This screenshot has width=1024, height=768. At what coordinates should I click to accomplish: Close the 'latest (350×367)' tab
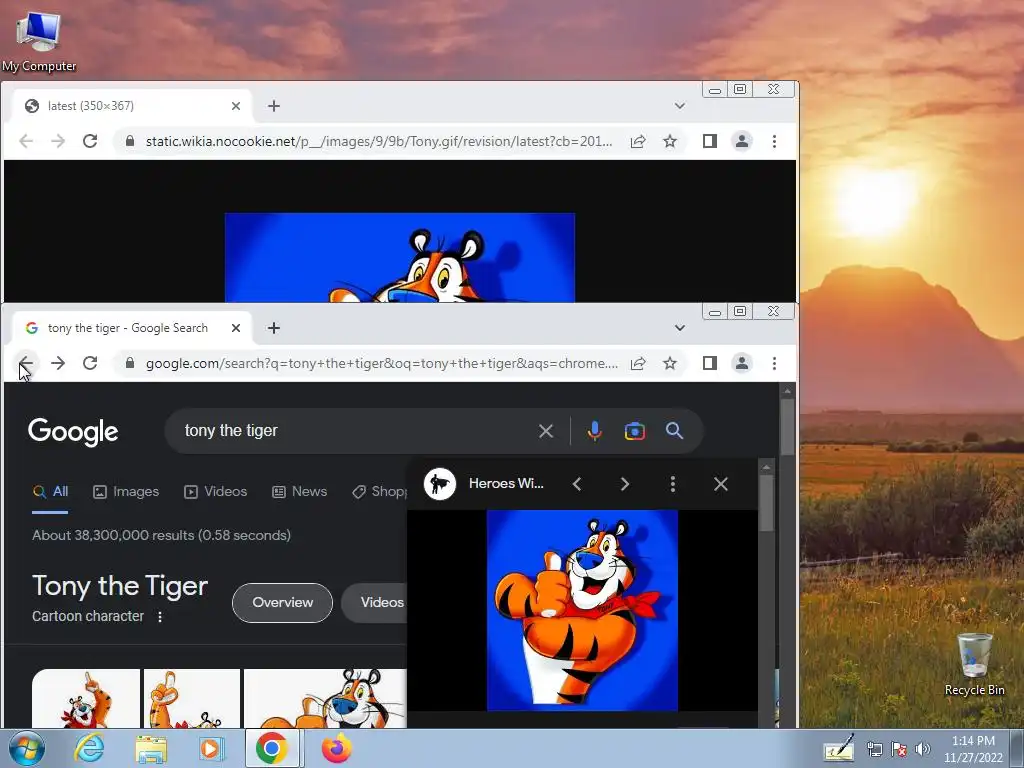coord(236,106)
